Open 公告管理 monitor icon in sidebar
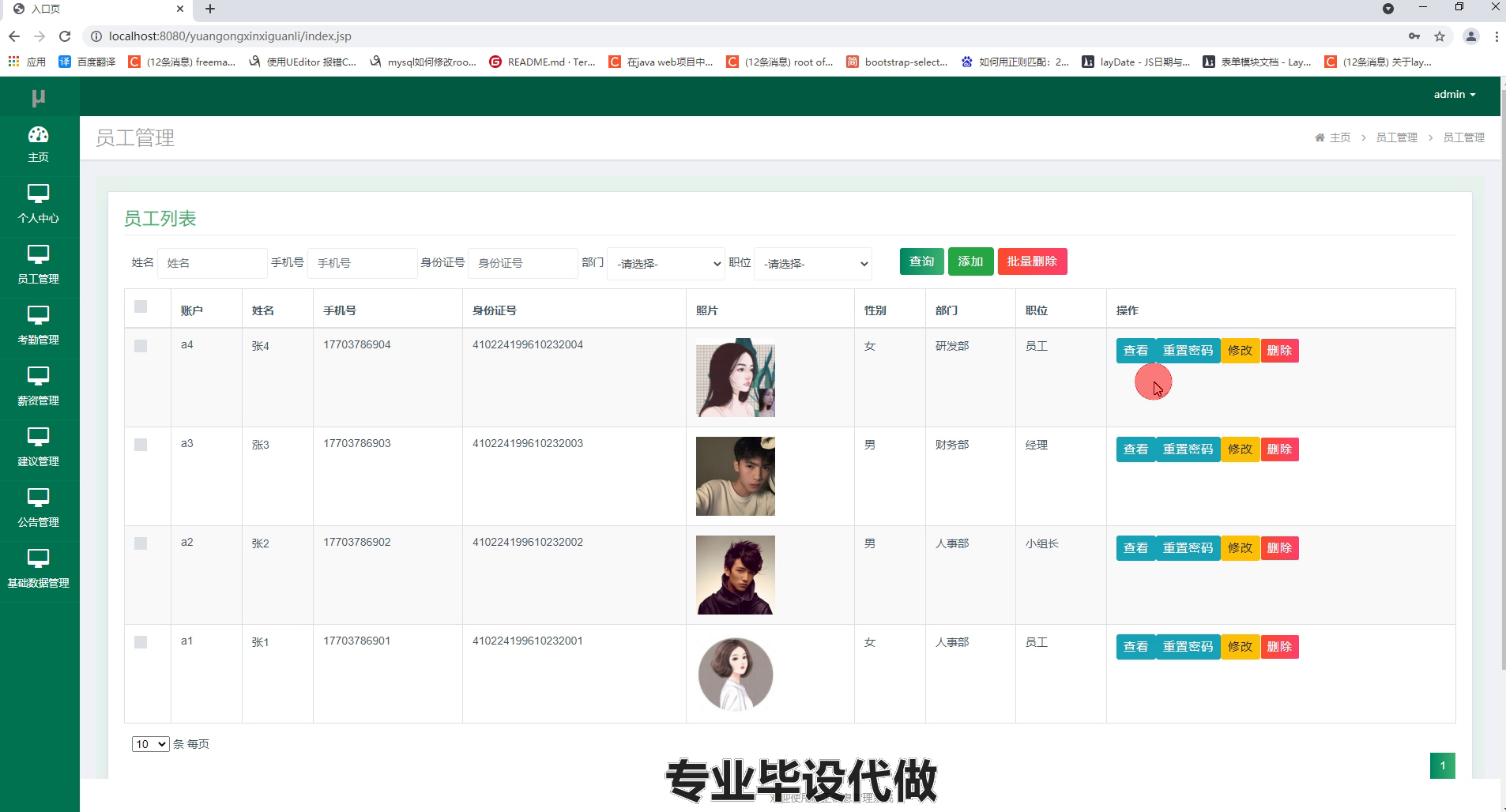This screenshot has width=1506, height=812. (38, 498)
